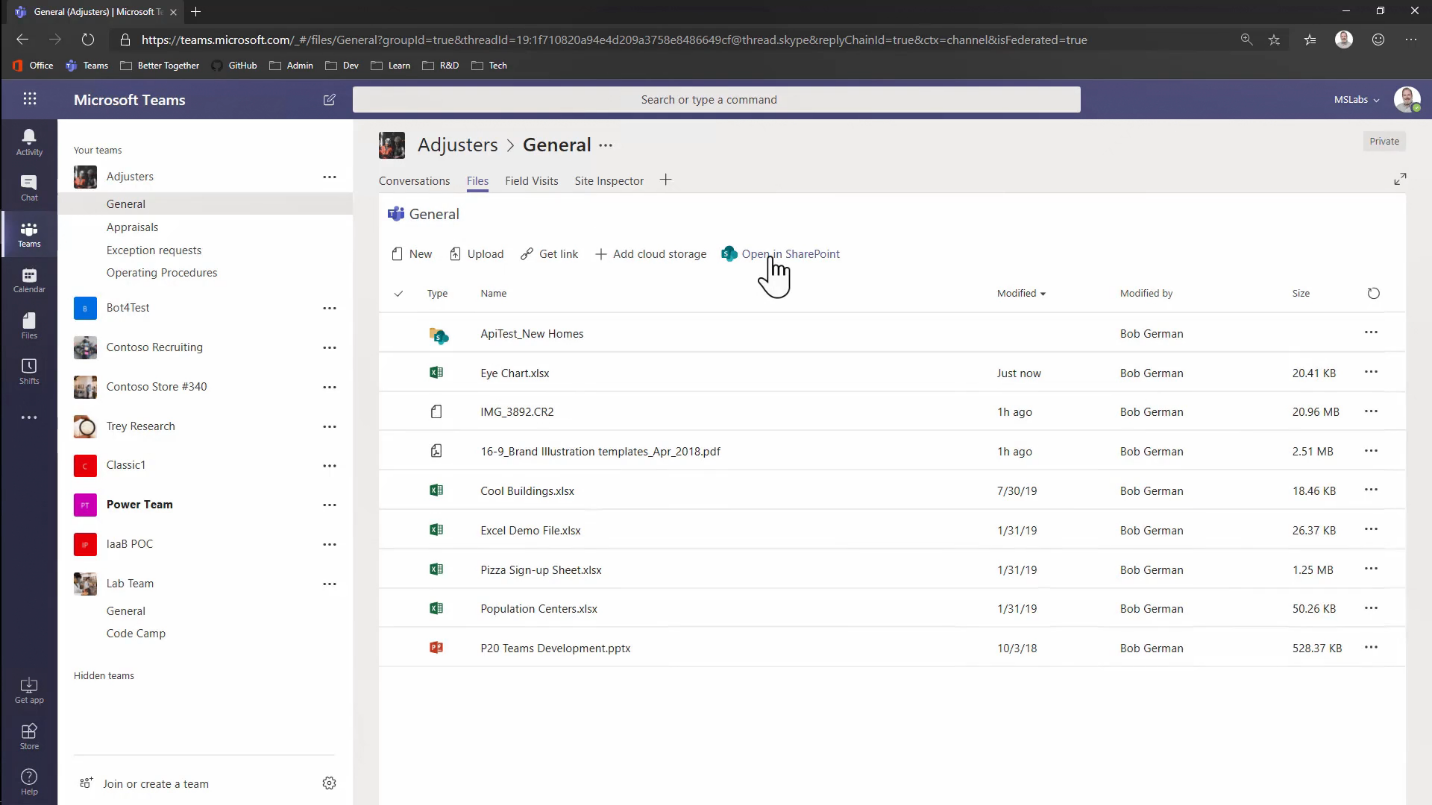Open Help at bottom of left rail
This screenshot has height=805, width=1432.
point(29,781)
